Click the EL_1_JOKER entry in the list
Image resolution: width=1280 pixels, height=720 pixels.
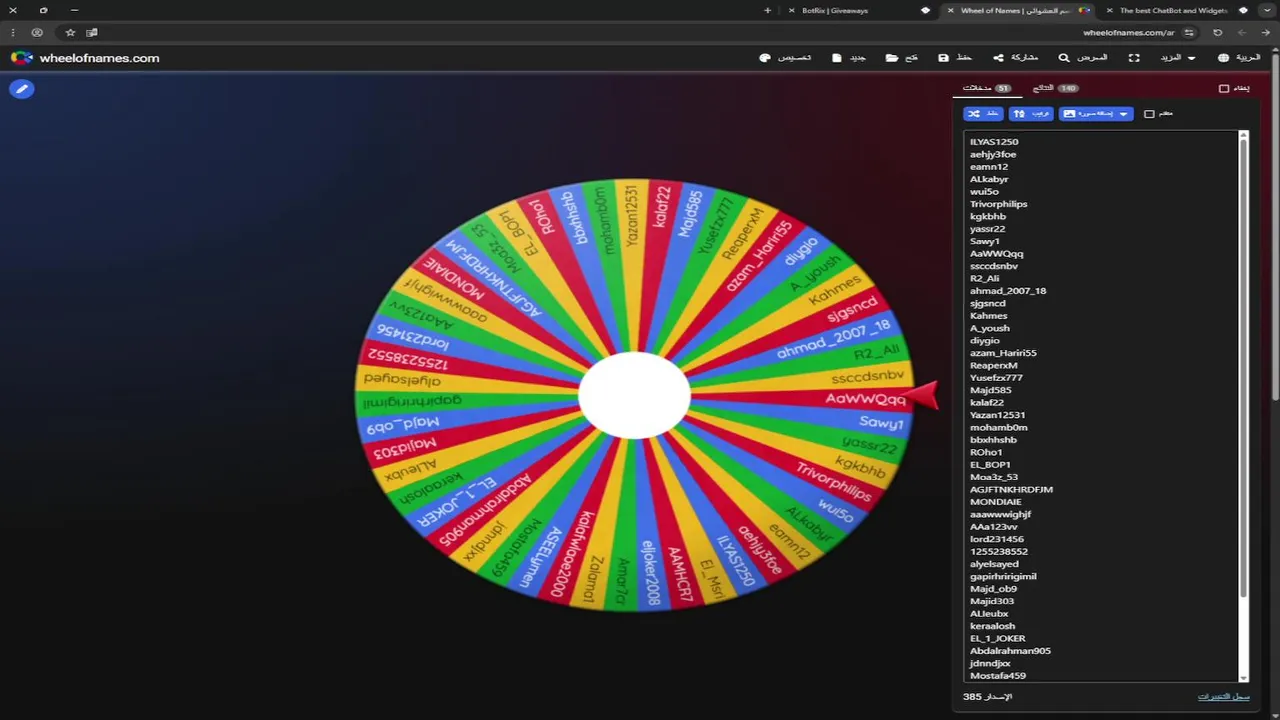click(x=997, y=638)
